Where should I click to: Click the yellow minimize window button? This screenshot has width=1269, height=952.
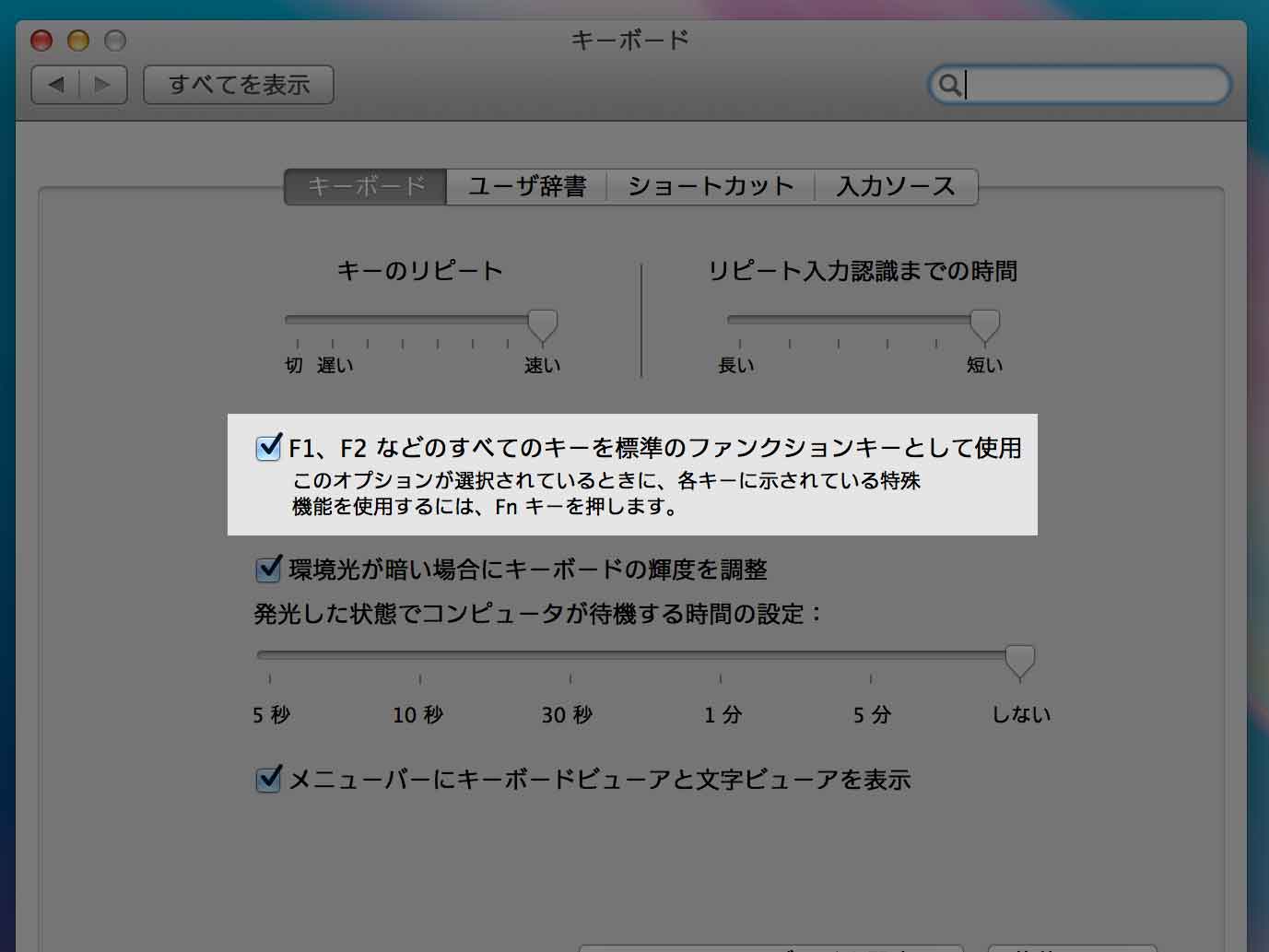click(x=78, y=40)
